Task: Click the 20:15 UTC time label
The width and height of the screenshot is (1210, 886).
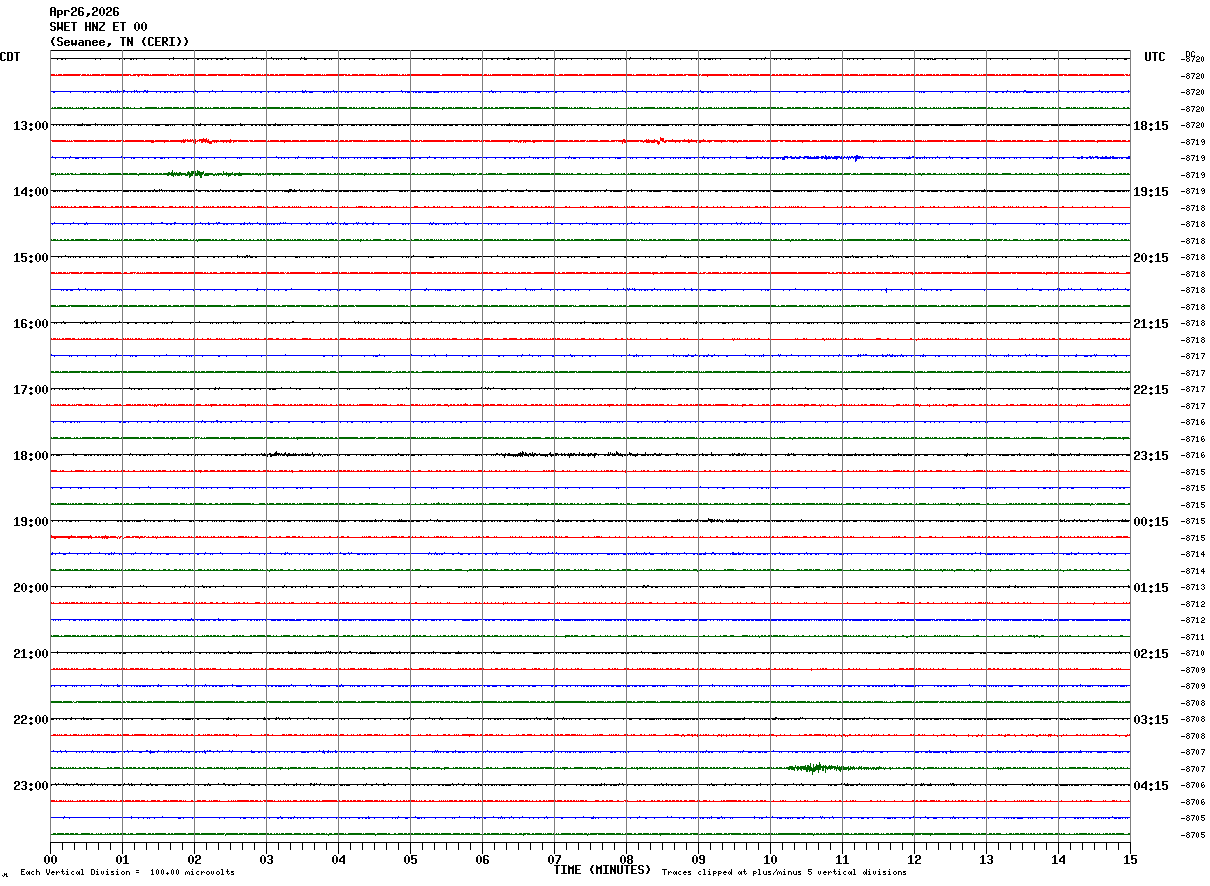Action: (1150, 258)
